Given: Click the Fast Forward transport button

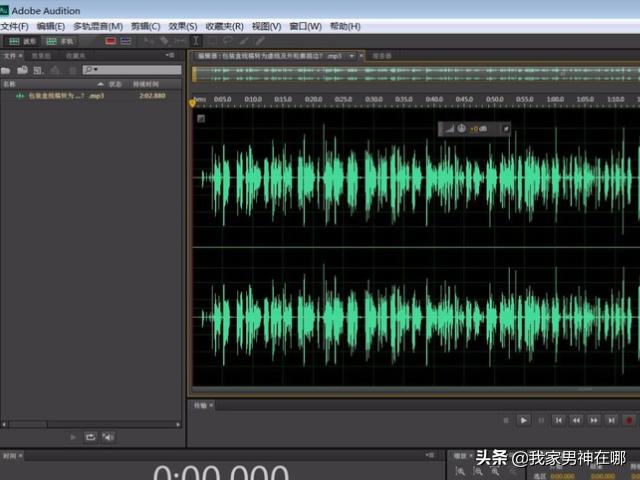Looking at the screenshot, I should [594, 420].
